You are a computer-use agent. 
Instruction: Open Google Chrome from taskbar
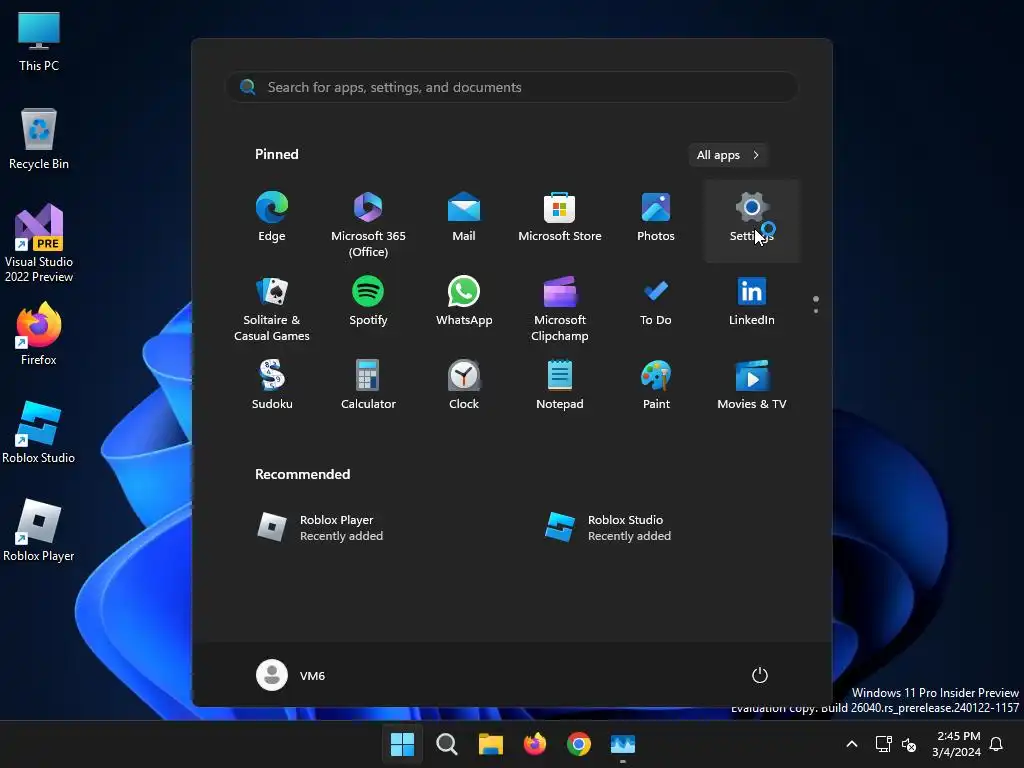point(579,744)
